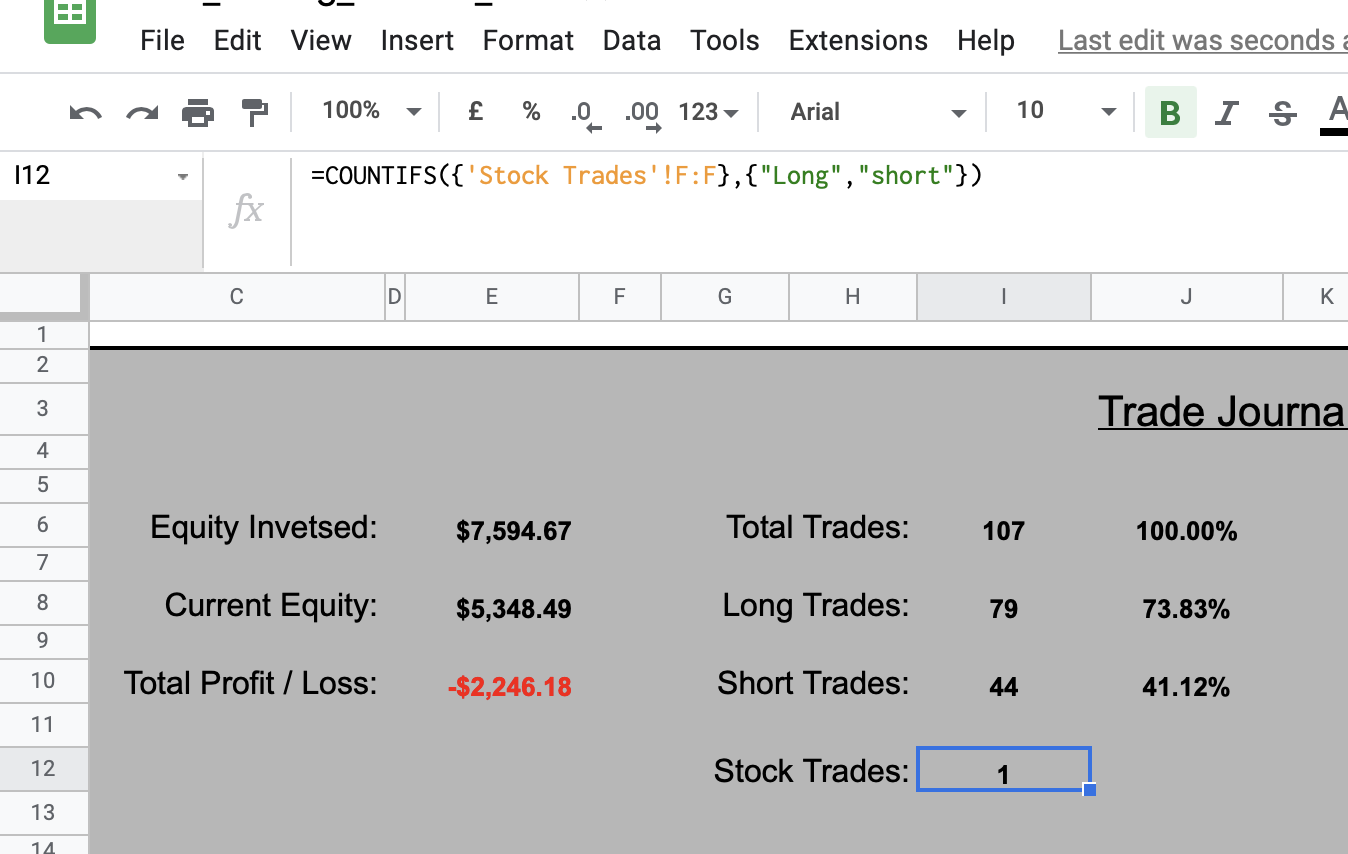Toggle italic formatting button
1348x854 pixels.
pos(1226,112)
